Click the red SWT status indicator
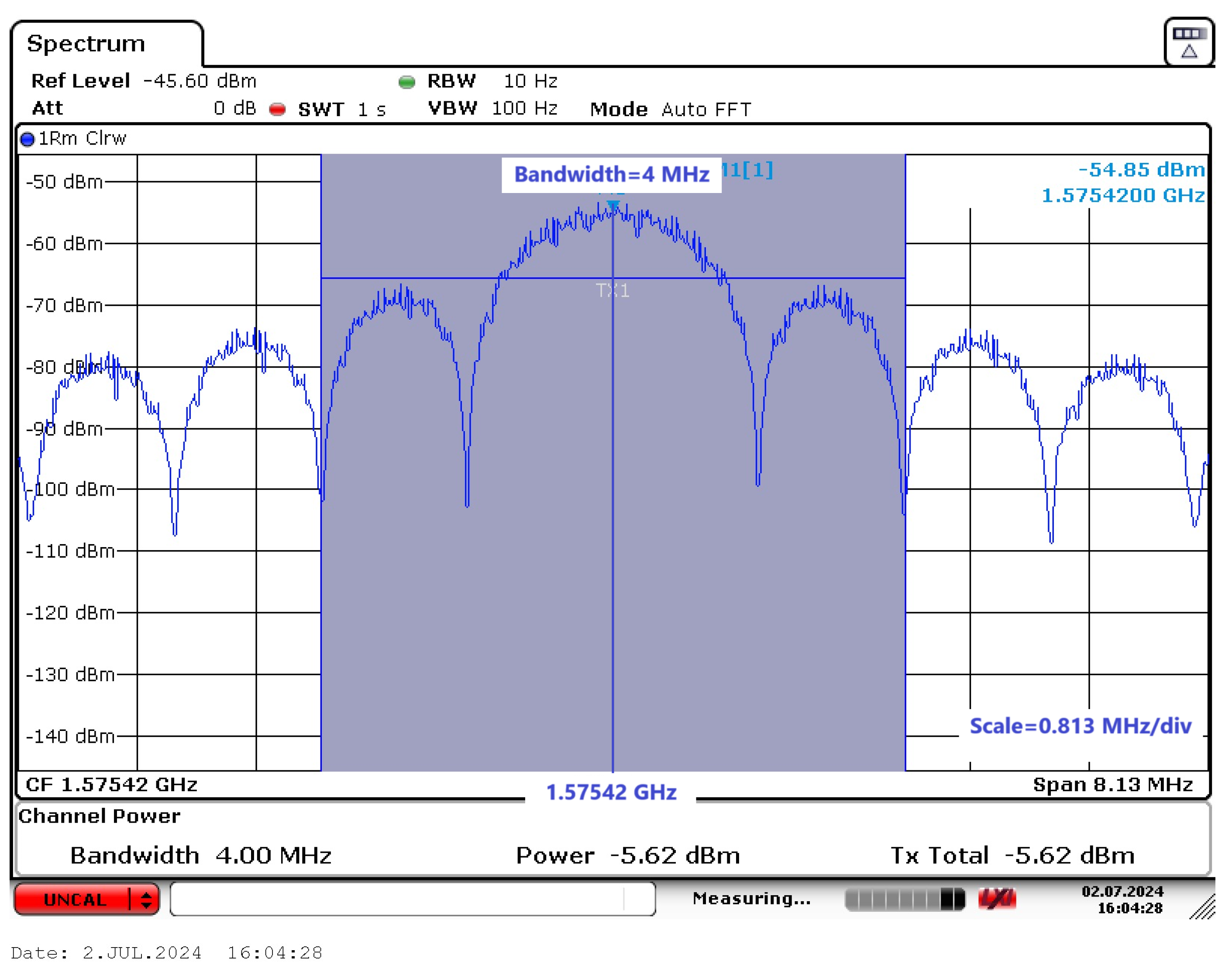The width and height of the screenshot is (1232, 972). [x=277, y=109]
